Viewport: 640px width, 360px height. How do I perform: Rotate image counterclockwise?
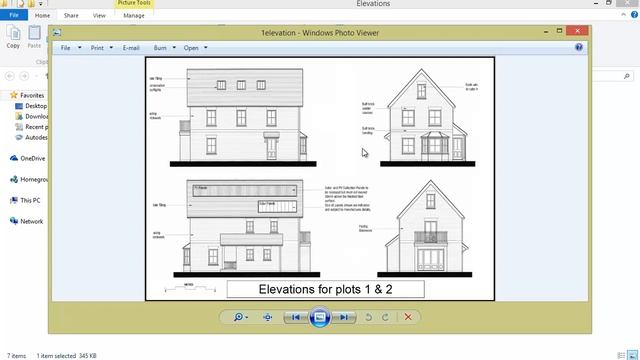(368, 317)
